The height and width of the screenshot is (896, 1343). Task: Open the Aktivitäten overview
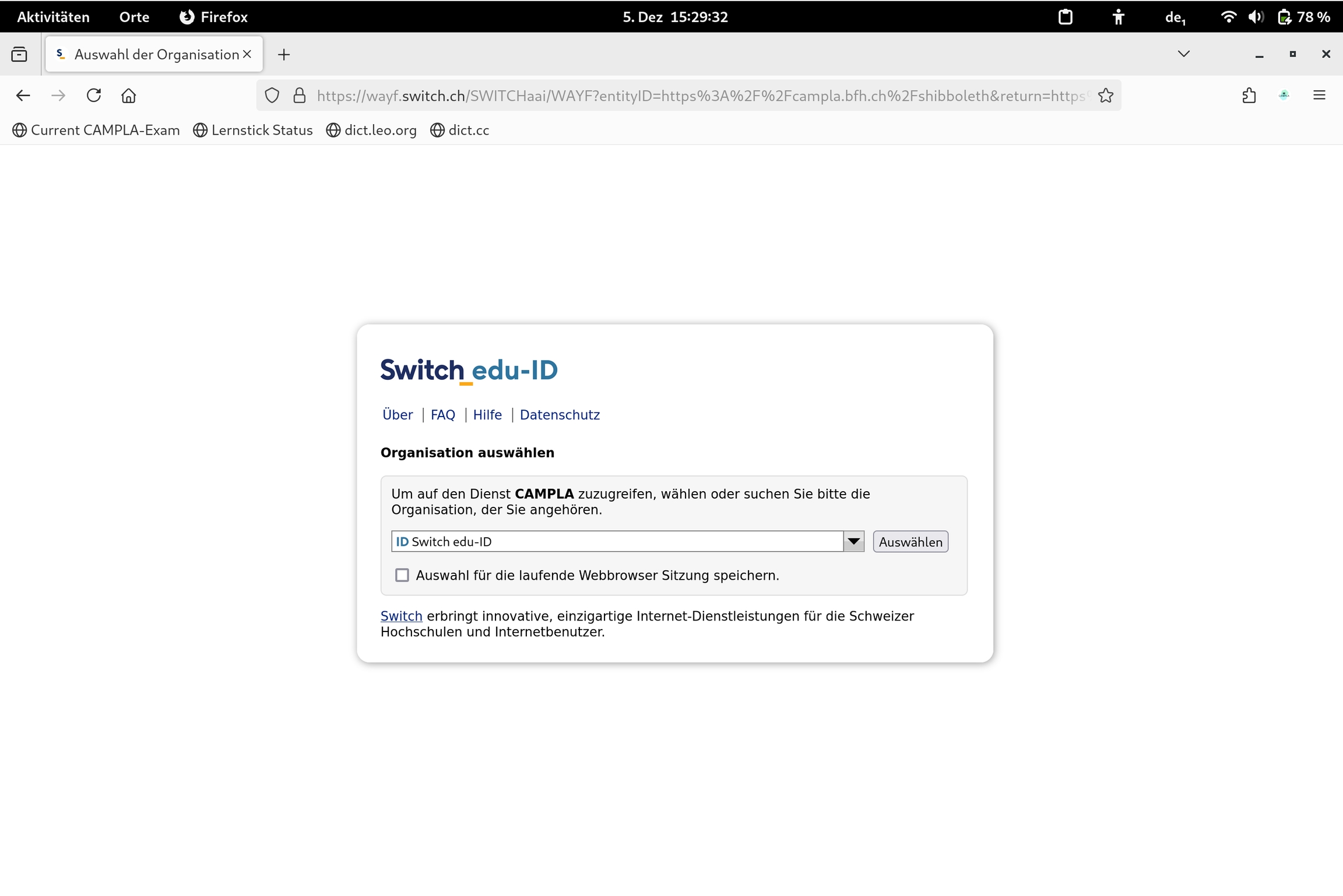click(53, 17)
